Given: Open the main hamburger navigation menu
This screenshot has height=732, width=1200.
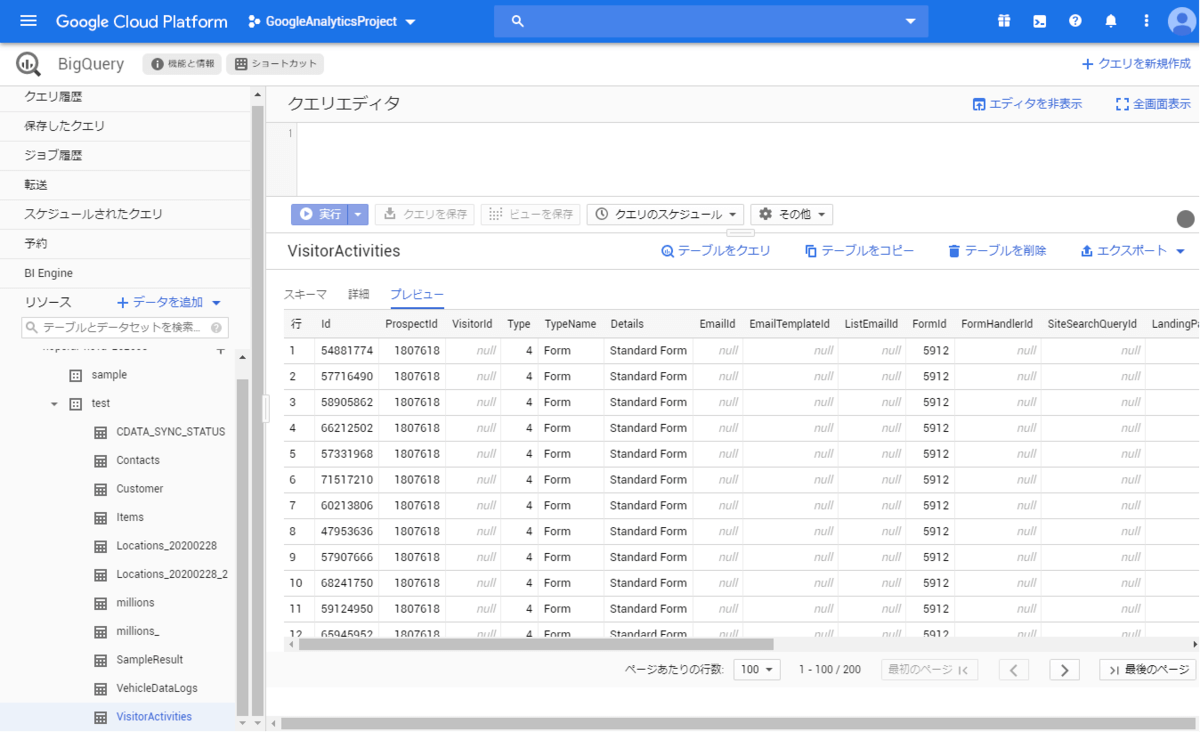Looking at the screenshot, I should [x=28, y=21].
